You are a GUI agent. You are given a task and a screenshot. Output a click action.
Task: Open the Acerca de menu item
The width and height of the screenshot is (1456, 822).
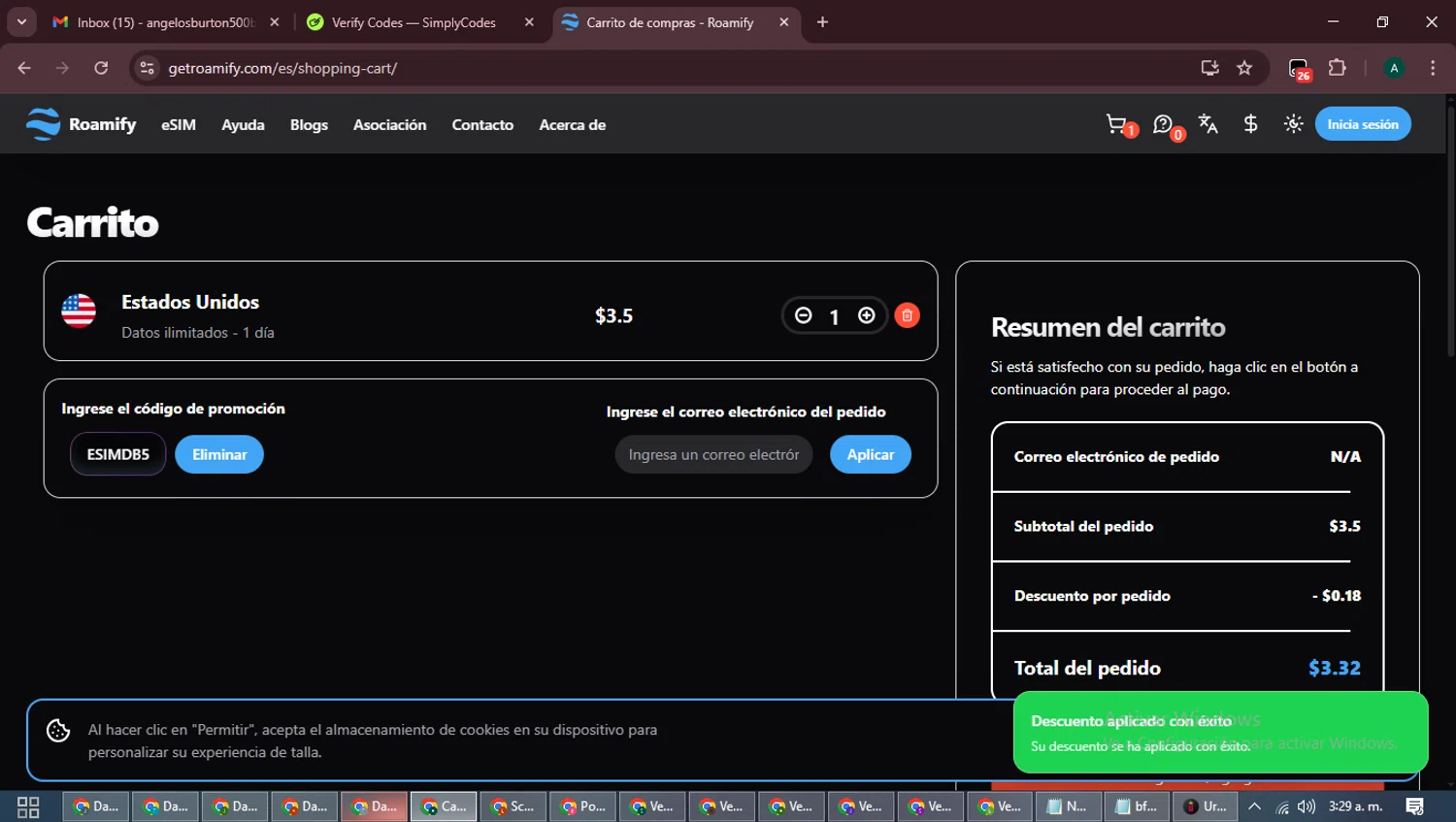(573, 124)
